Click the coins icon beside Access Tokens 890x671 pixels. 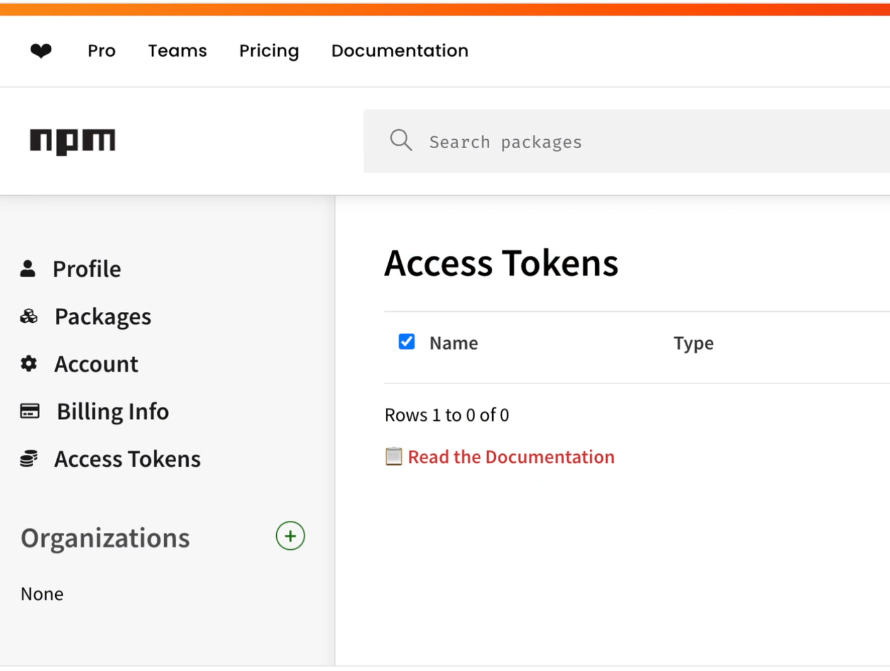coord(27,458)
